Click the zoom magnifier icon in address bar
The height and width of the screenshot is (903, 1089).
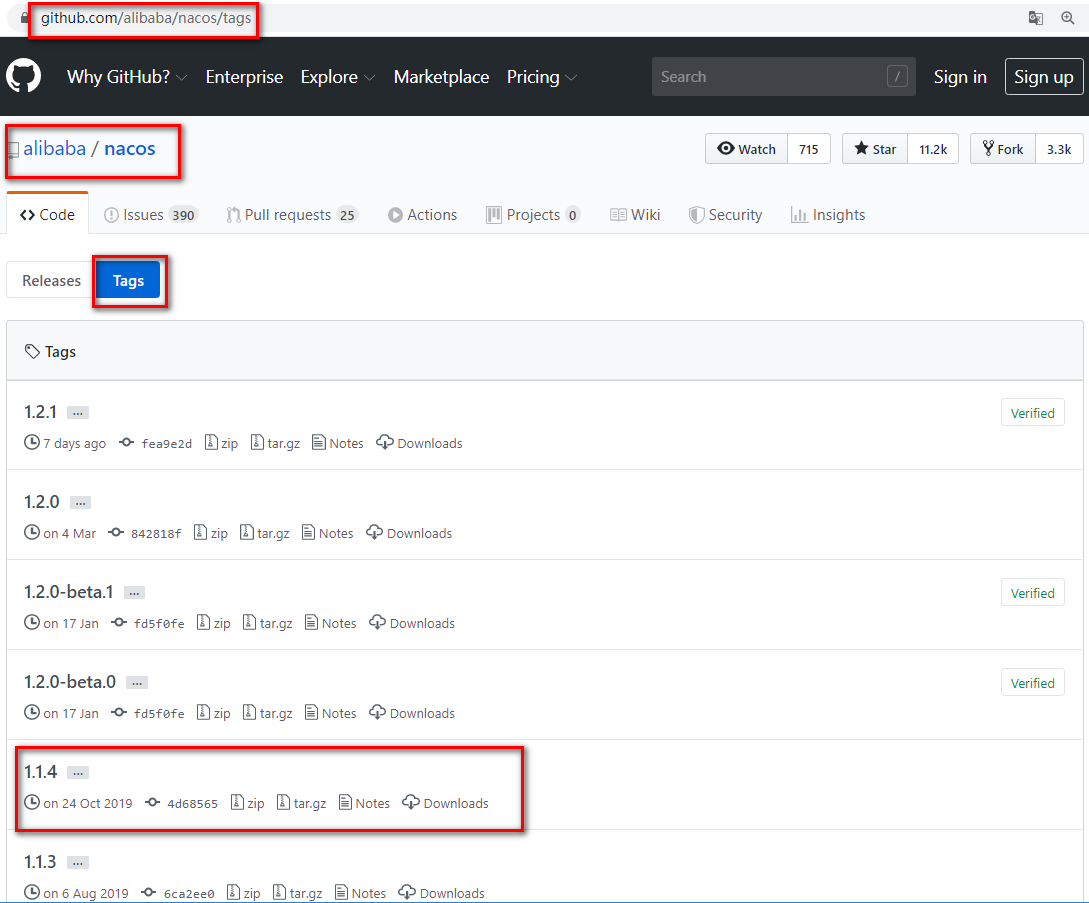pyautogui.click(x=1068, y=18)
